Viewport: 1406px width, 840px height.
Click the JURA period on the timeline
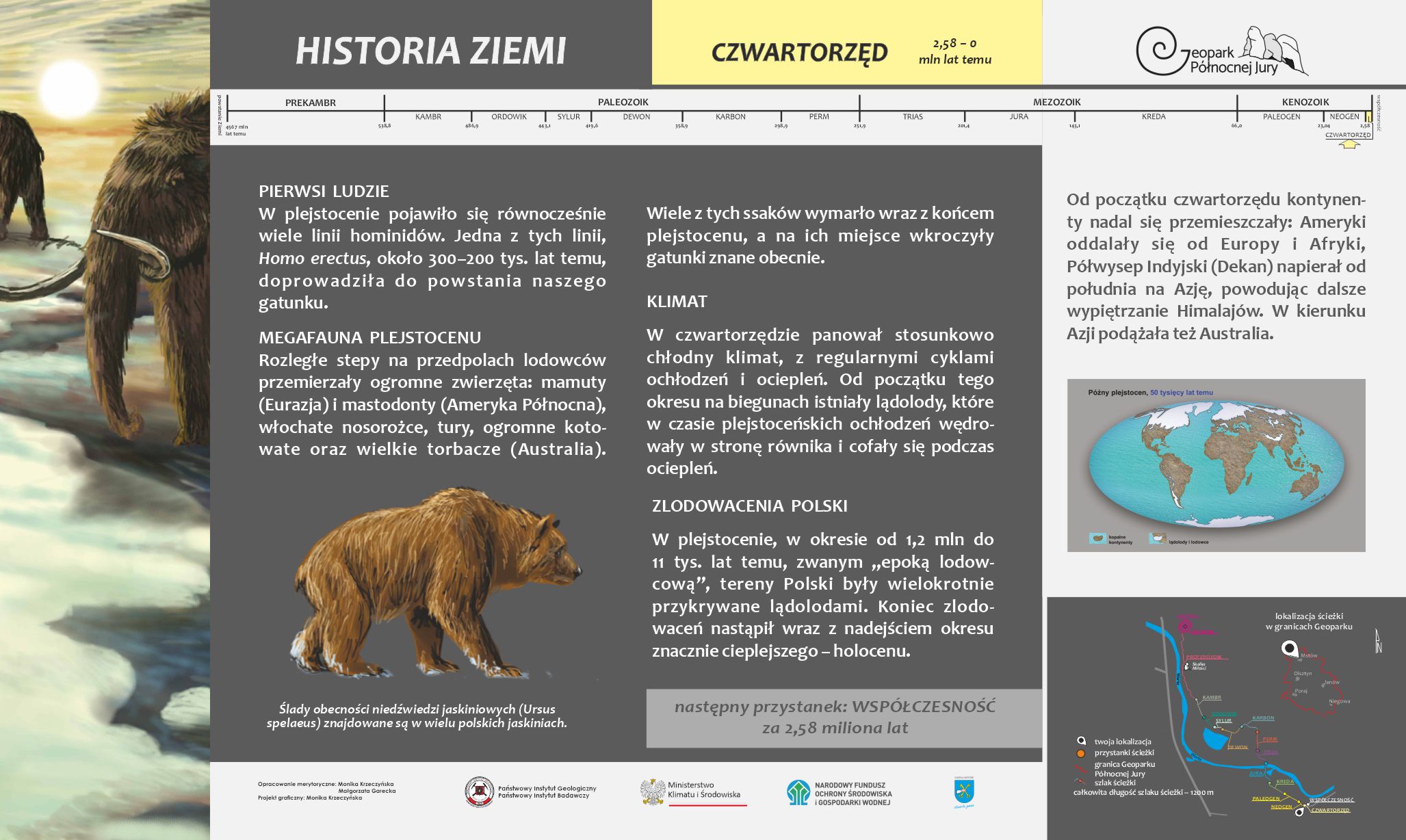tap(1018, 117)
